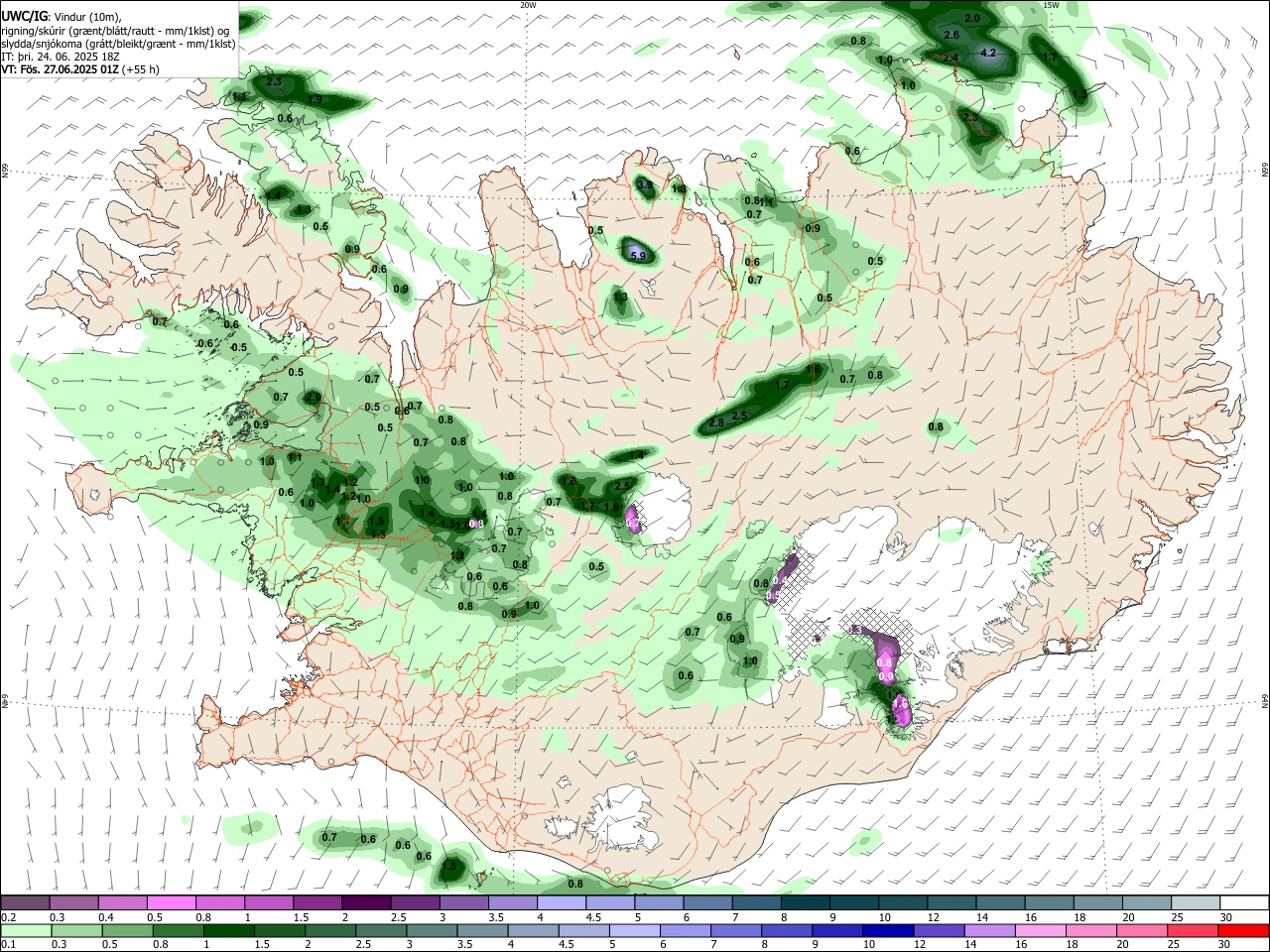Click the '15W' longitude label at the top edge
Image resolution: width=1270 pixels, height=952 pixels.
1052,5
